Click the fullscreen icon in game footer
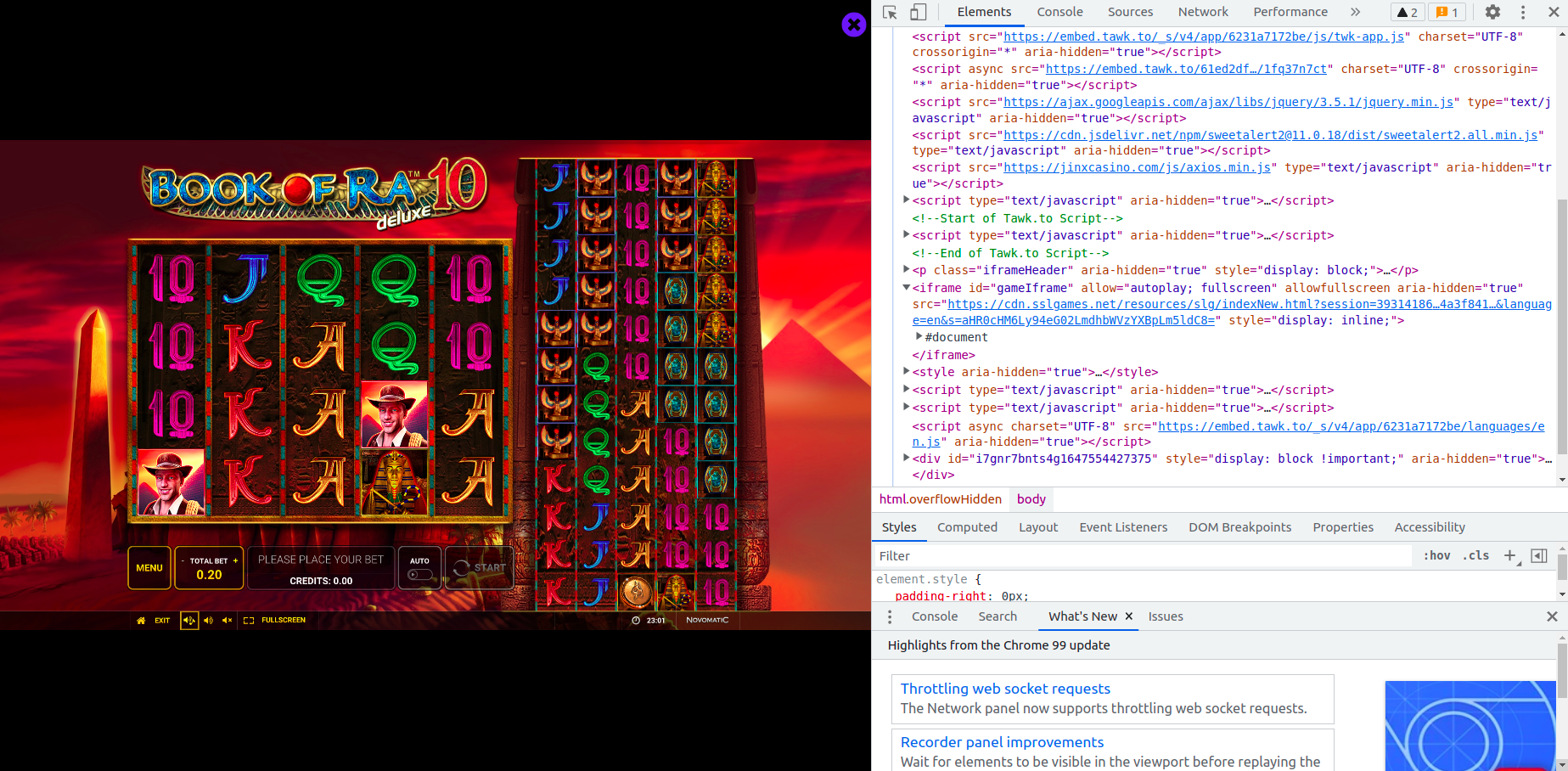The width and height of the screenshot is (1568, 771). tap(249, 621)
